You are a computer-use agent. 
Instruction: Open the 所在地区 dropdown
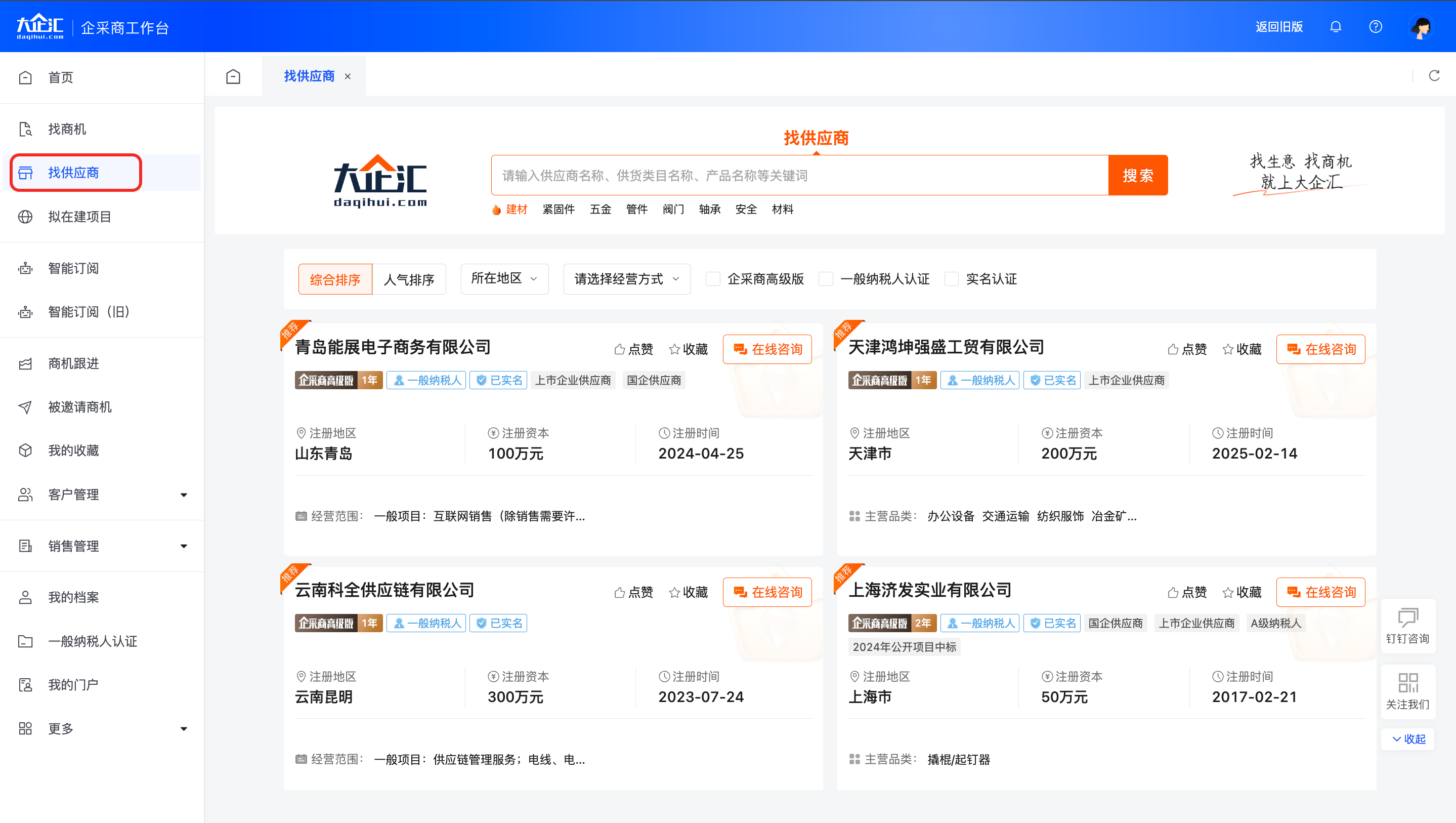[504, 279]
